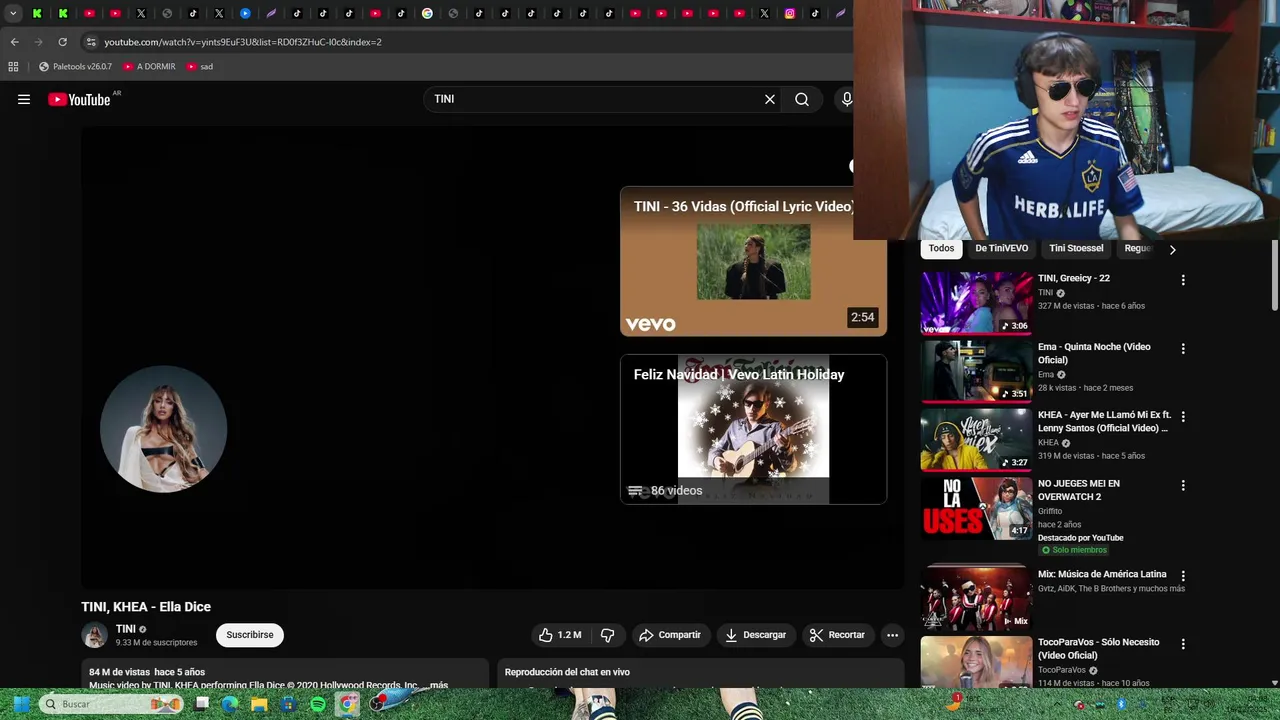Switch to the Instagram browser tab
Image resolution: width=1280 pixels, height=720 pixels.
click(790, 13)
